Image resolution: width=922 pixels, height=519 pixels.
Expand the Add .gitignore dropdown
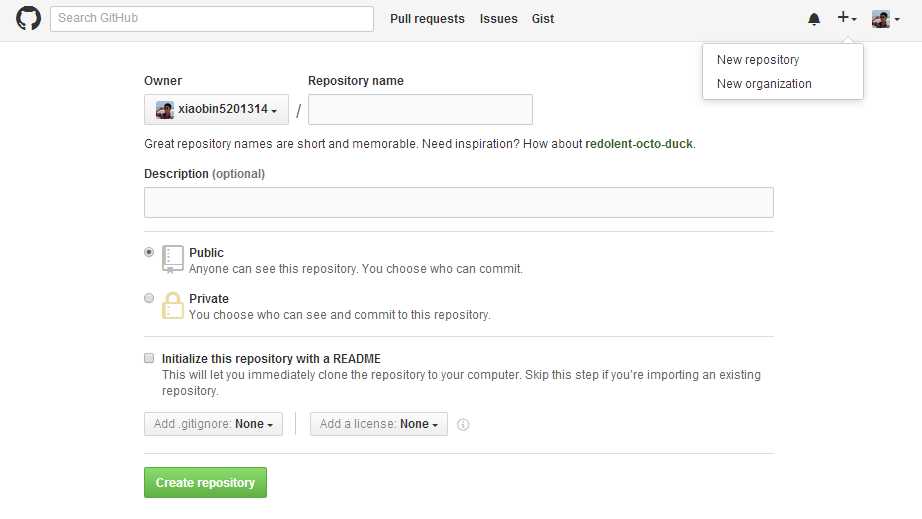point(213,424)
